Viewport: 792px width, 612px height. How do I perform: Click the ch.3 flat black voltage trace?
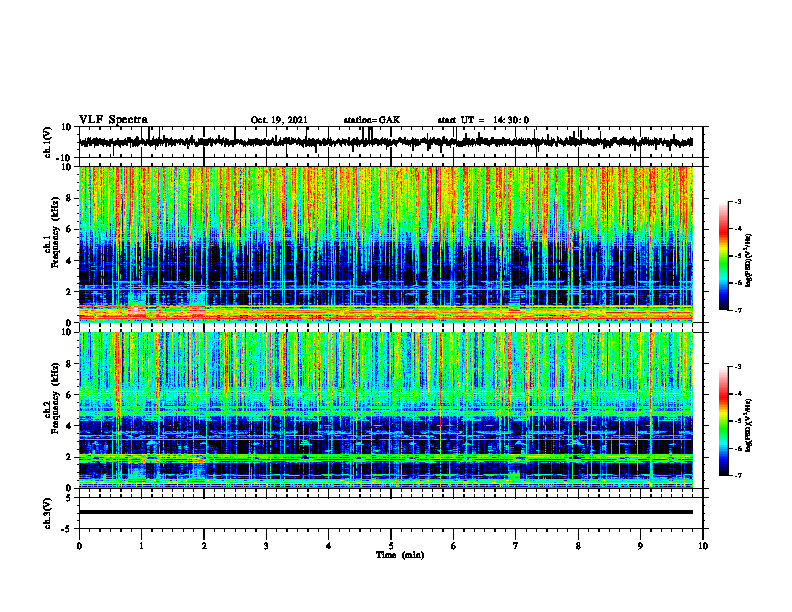[x=385, y=512]
